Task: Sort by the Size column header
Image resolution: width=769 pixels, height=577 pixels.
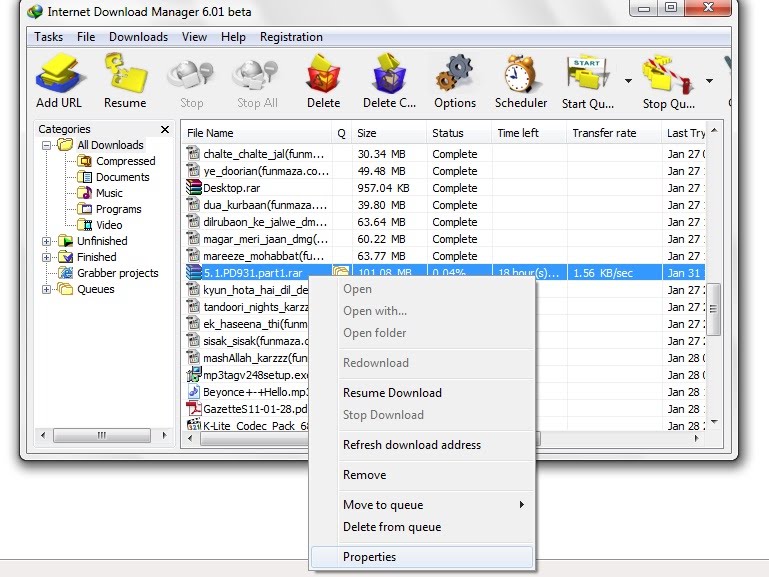Action: coord(389,133)
